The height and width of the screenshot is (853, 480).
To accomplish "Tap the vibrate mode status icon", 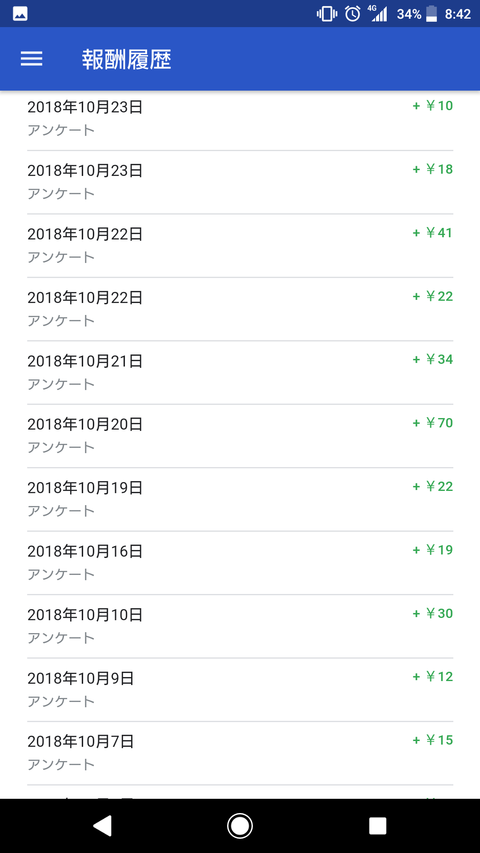I will [x=327, y=14].
